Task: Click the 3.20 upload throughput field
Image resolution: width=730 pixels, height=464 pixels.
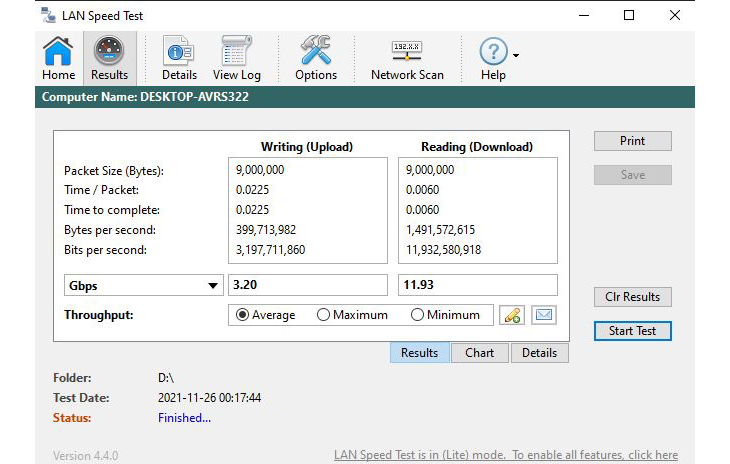Action: pos(308,285)
